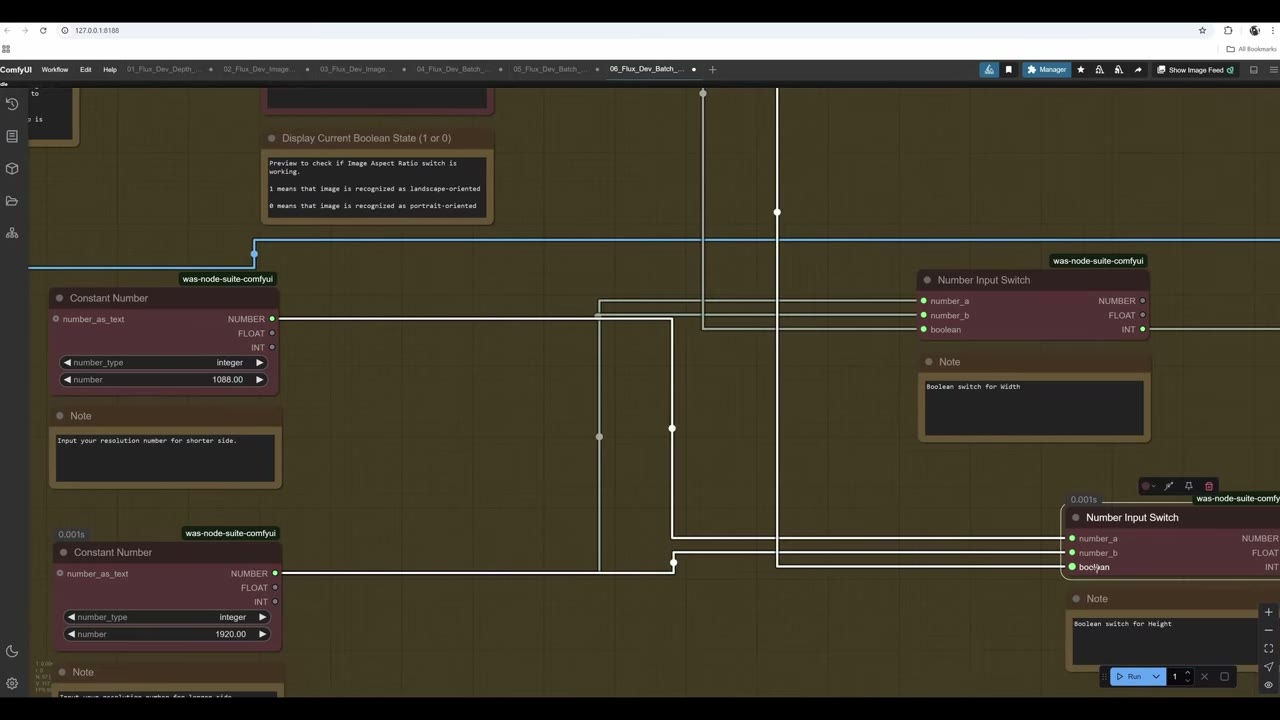Toggle dark theme moon icon
The height and width of the screenshot is (720, 1280).
click(x=12, y=652)
